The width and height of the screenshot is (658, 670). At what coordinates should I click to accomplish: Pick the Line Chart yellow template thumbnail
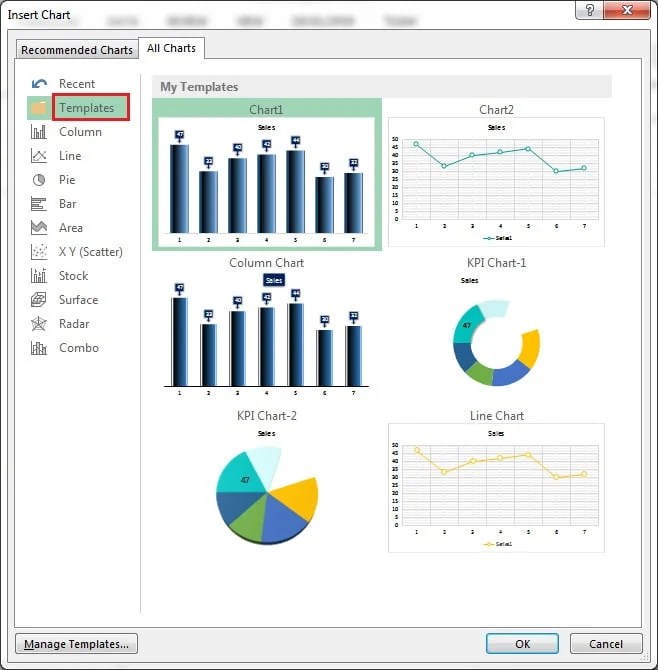[x=496, y=488]
